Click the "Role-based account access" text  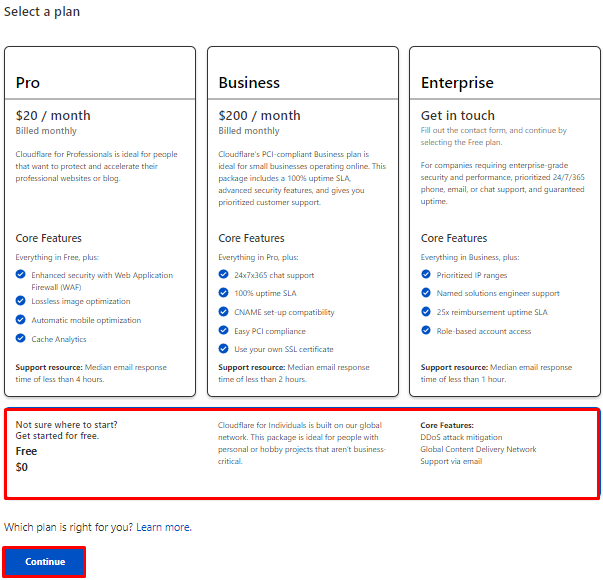[484, 331]
